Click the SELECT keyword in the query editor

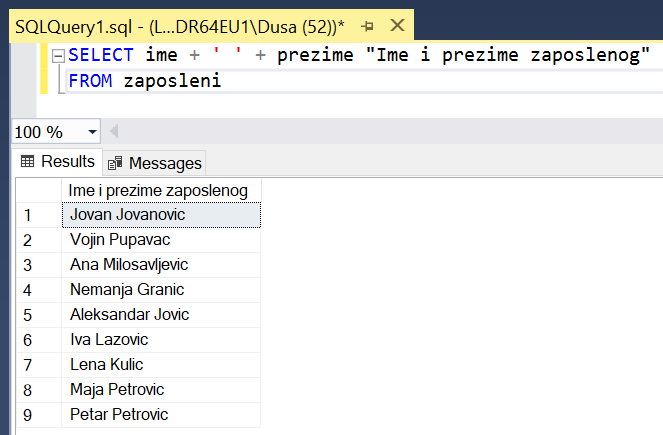click(101, 55)
